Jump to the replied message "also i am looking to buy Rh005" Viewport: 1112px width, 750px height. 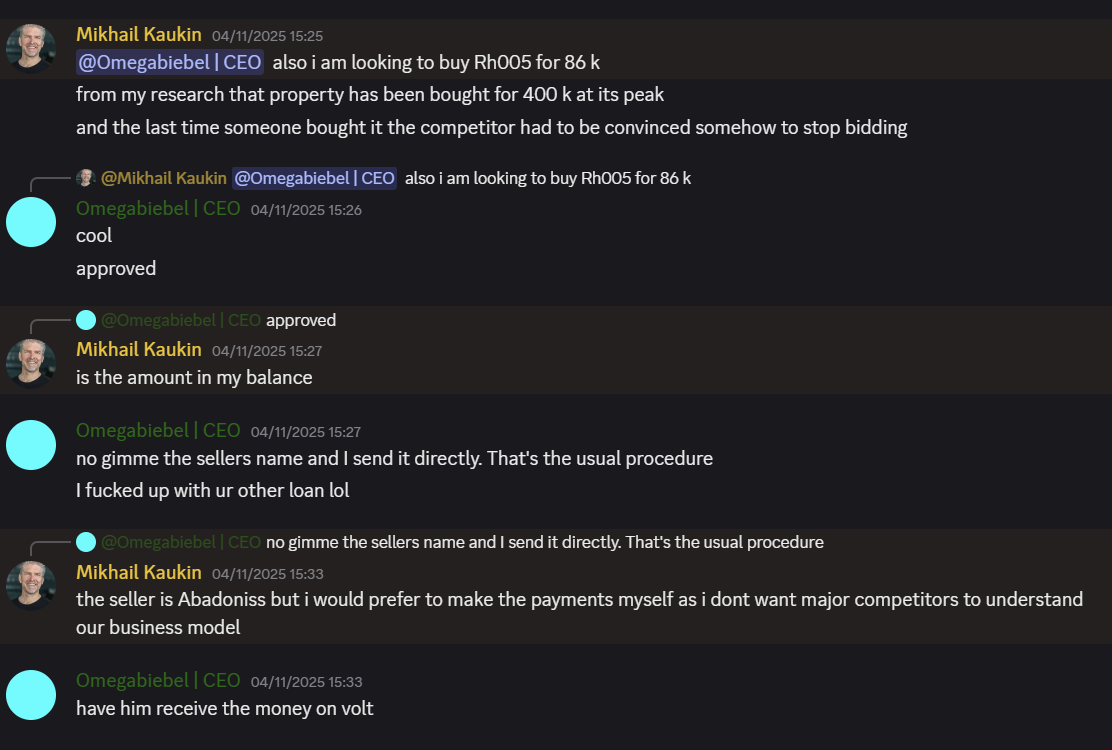[547, 178]
